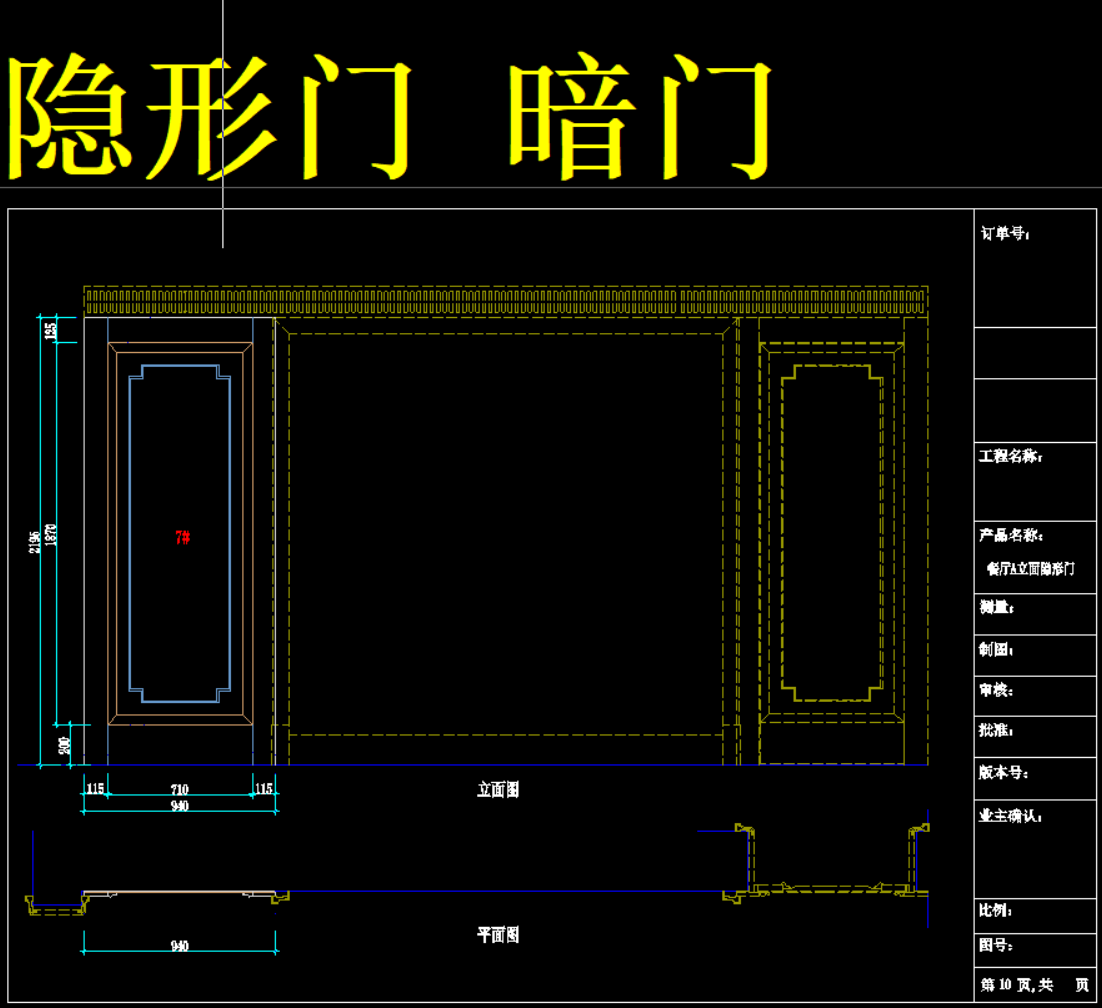Screen dimensions: 1102x1008
Task: Click the 立面图 elevation view label
Action: pyautogui.click(x=497, y=790)
